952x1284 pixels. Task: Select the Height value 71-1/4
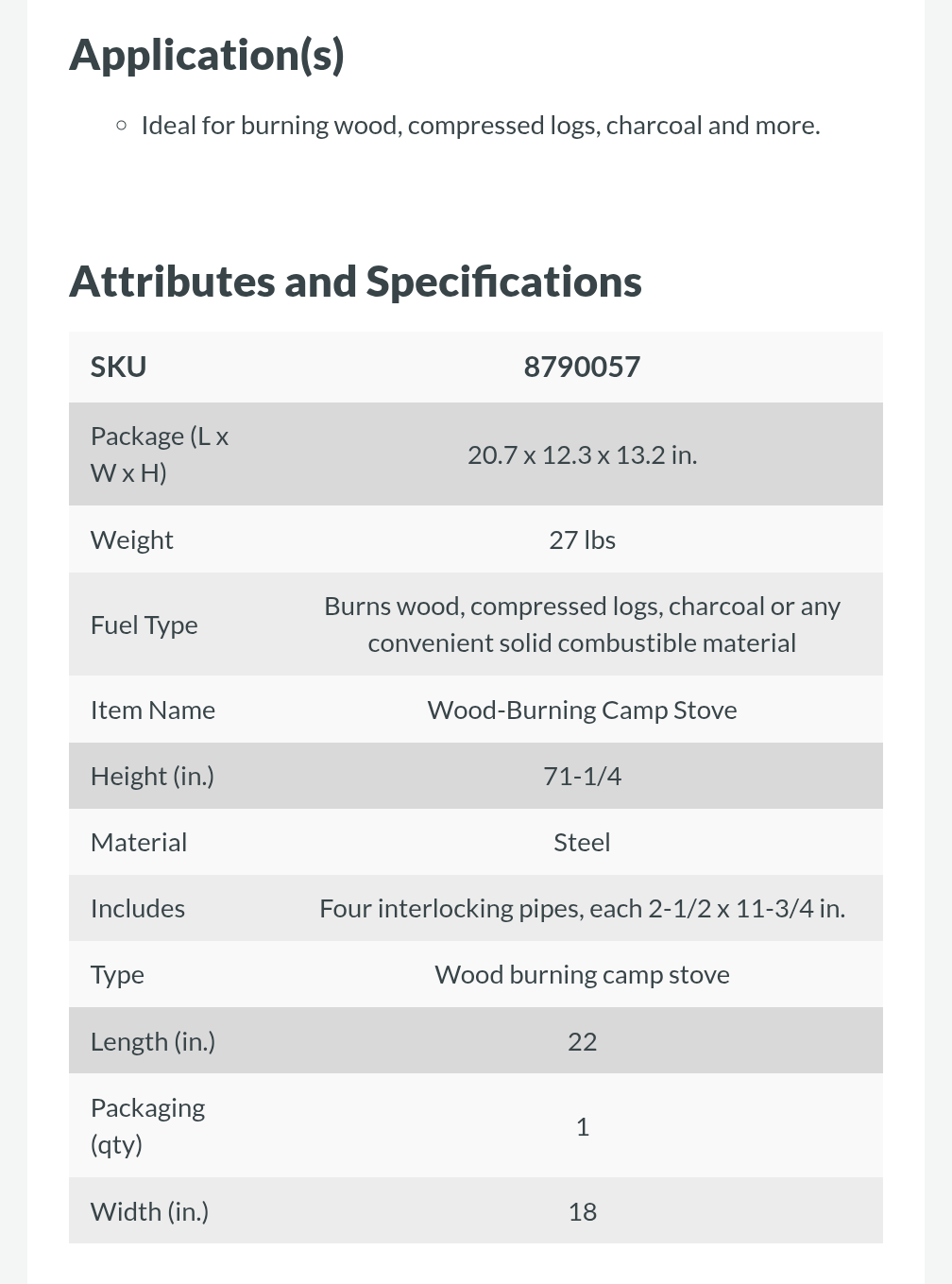582,776
